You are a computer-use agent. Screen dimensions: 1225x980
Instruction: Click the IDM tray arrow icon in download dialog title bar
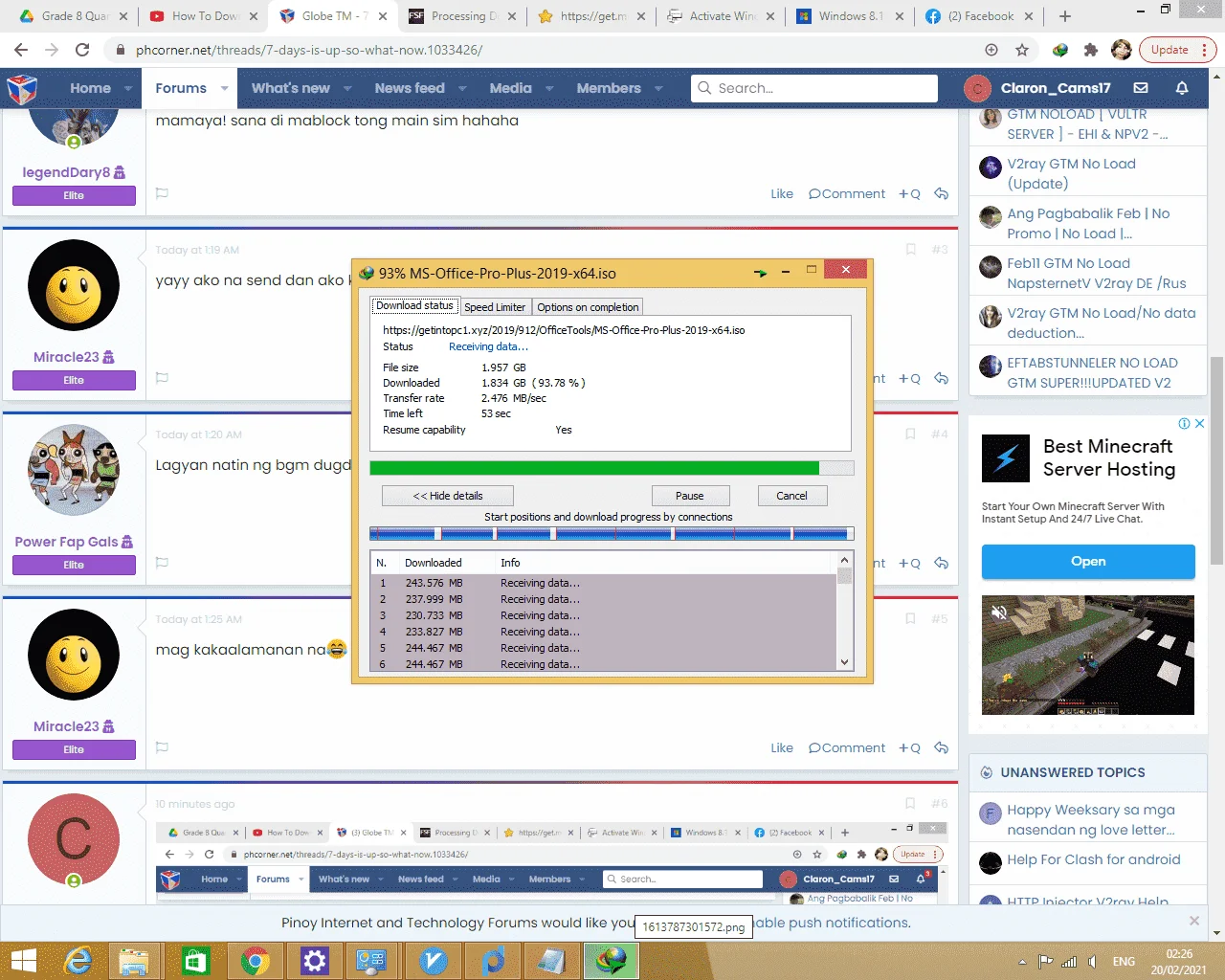(760, 273)
